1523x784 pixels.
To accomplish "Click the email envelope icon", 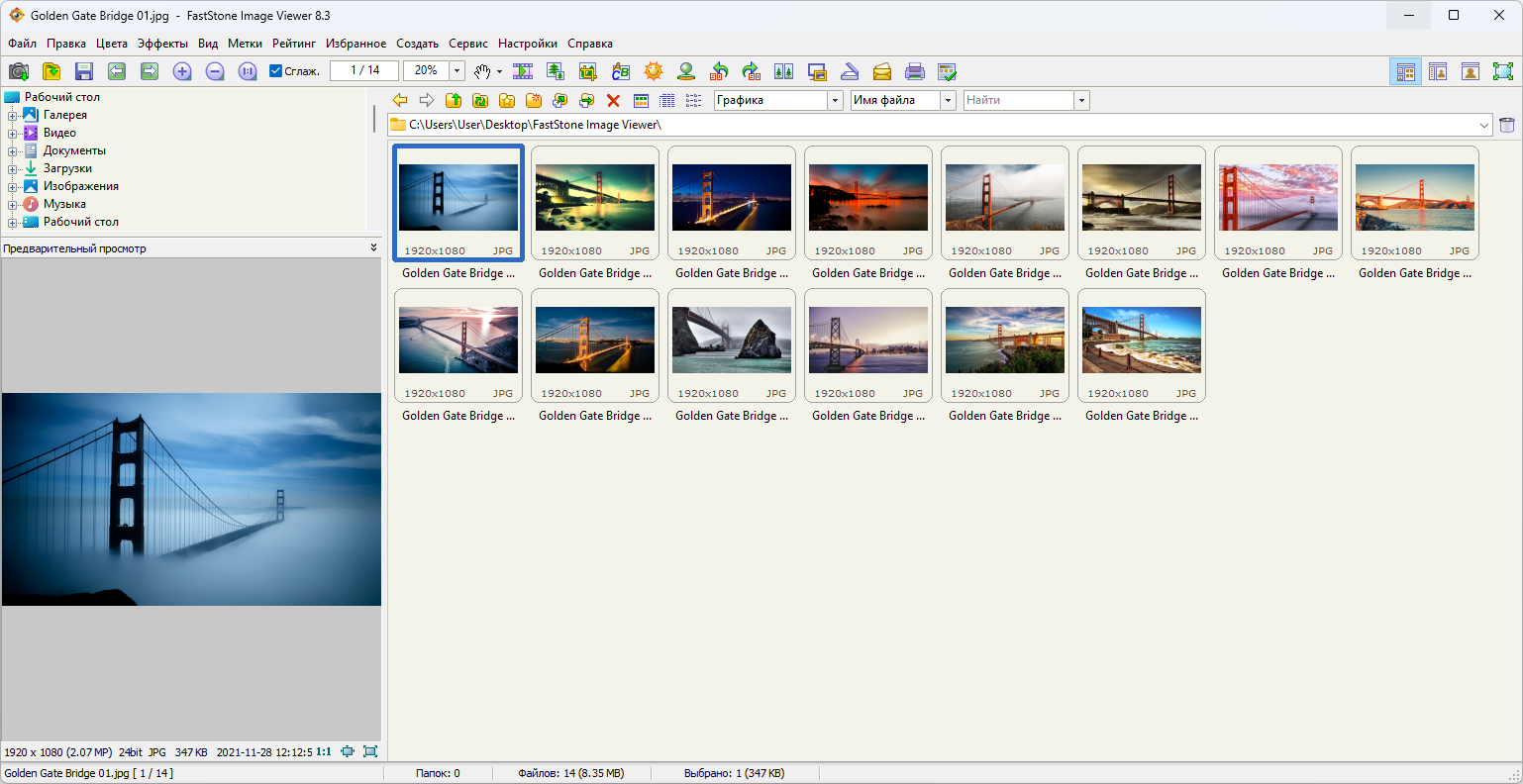I will [x=882, y=71].
